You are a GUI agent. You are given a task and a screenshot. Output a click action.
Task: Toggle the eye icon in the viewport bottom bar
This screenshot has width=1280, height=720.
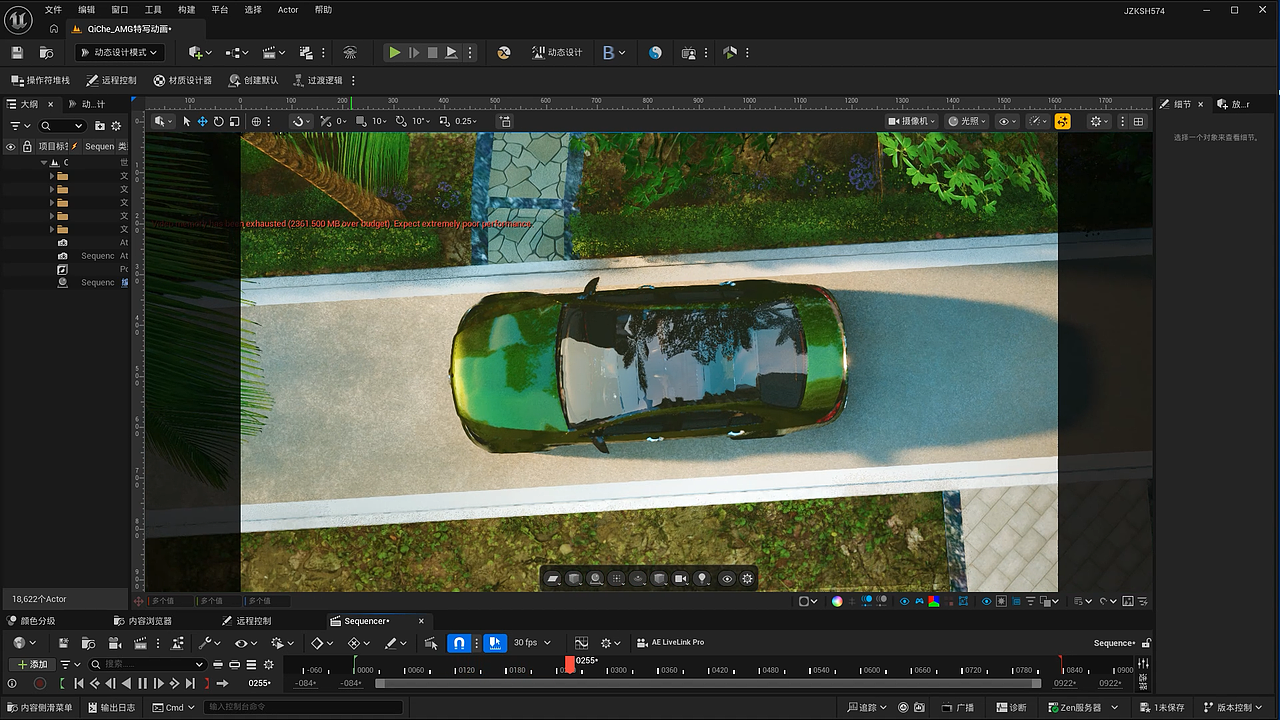click(x=727, y=578)
